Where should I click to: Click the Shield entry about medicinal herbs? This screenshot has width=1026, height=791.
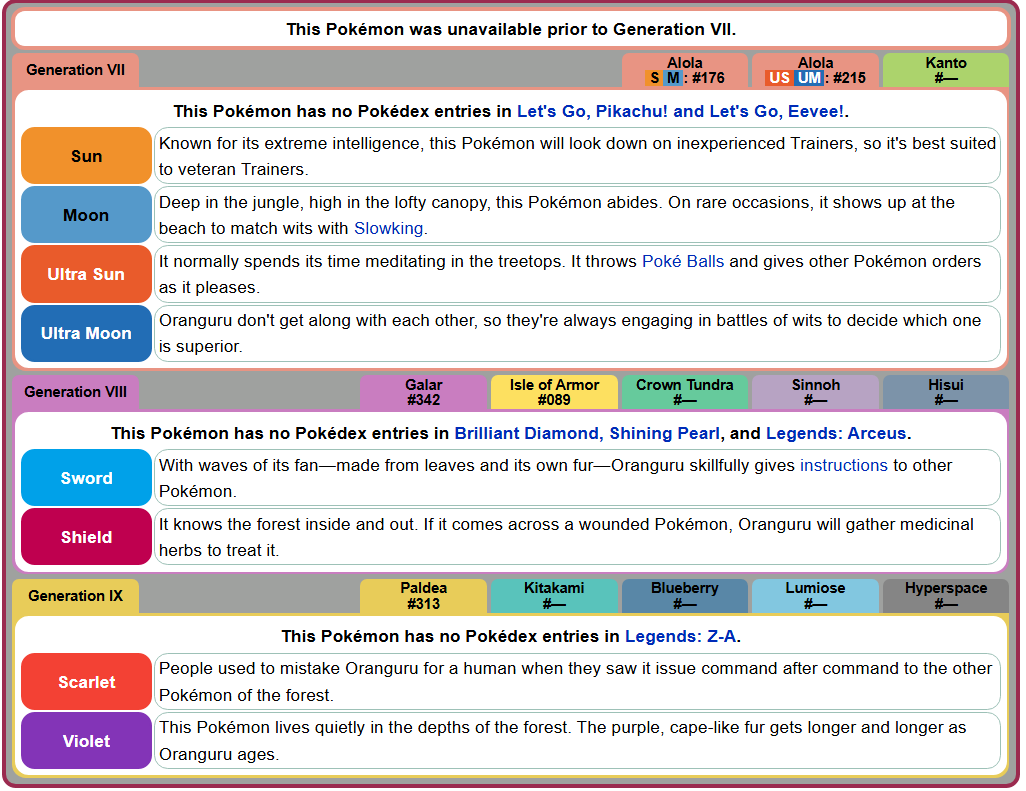[x=577, y=536]
